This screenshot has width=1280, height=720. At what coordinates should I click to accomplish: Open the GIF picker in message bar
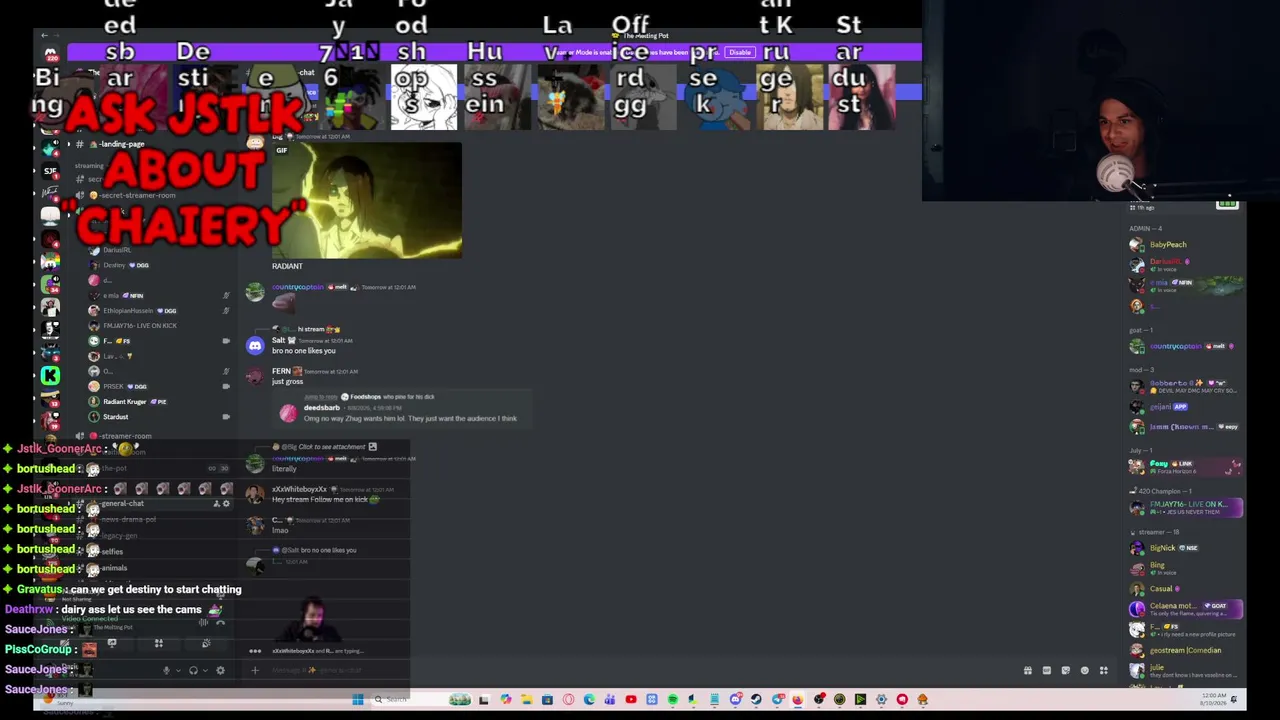pos(1046,670)
